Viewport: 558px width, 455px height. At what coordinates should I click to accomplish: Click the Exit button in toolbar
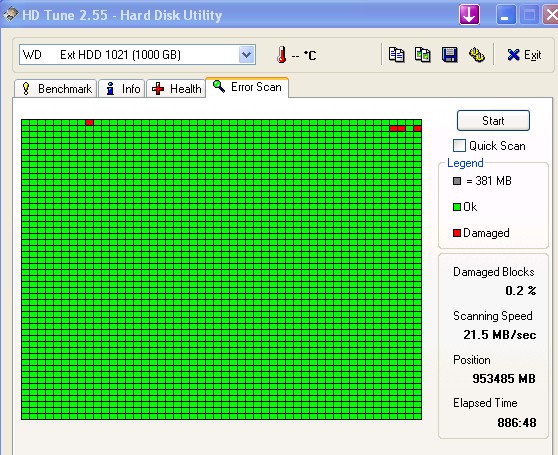point(524,55)
